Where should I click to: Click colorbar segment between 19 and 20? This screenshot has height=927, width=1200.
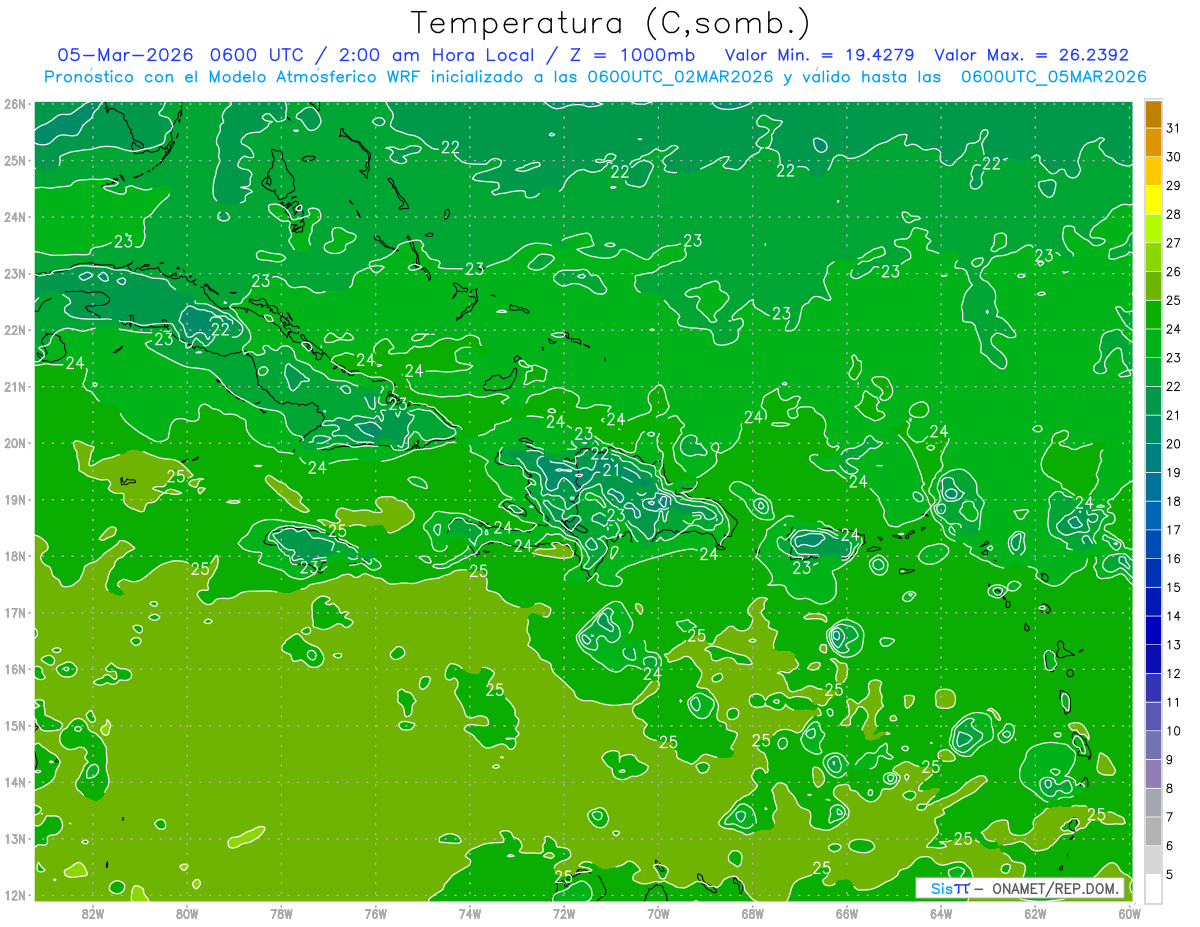click(1153, 457)
